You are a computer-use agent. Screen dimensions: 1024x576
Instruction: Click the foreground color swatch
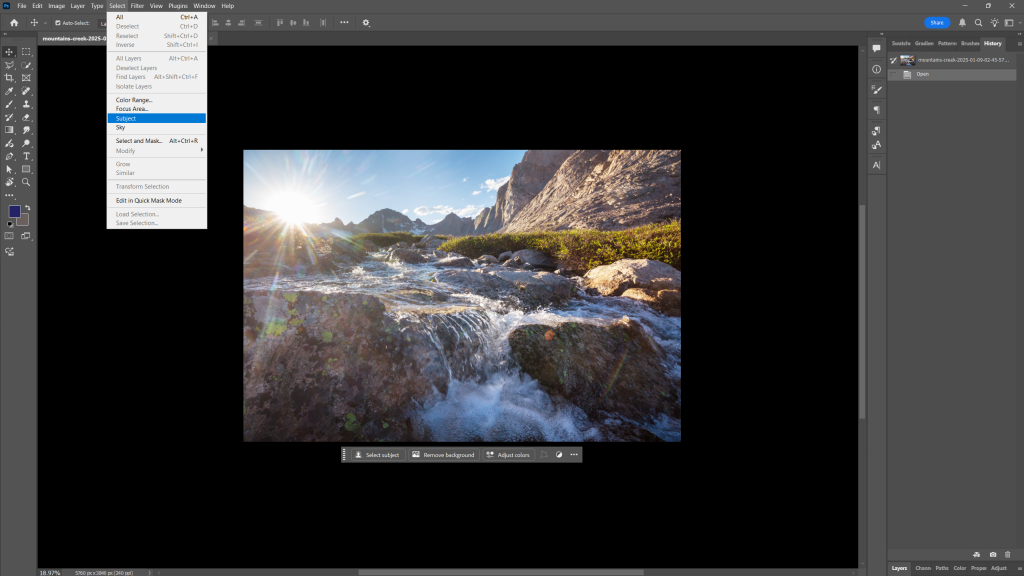[14, 211]
